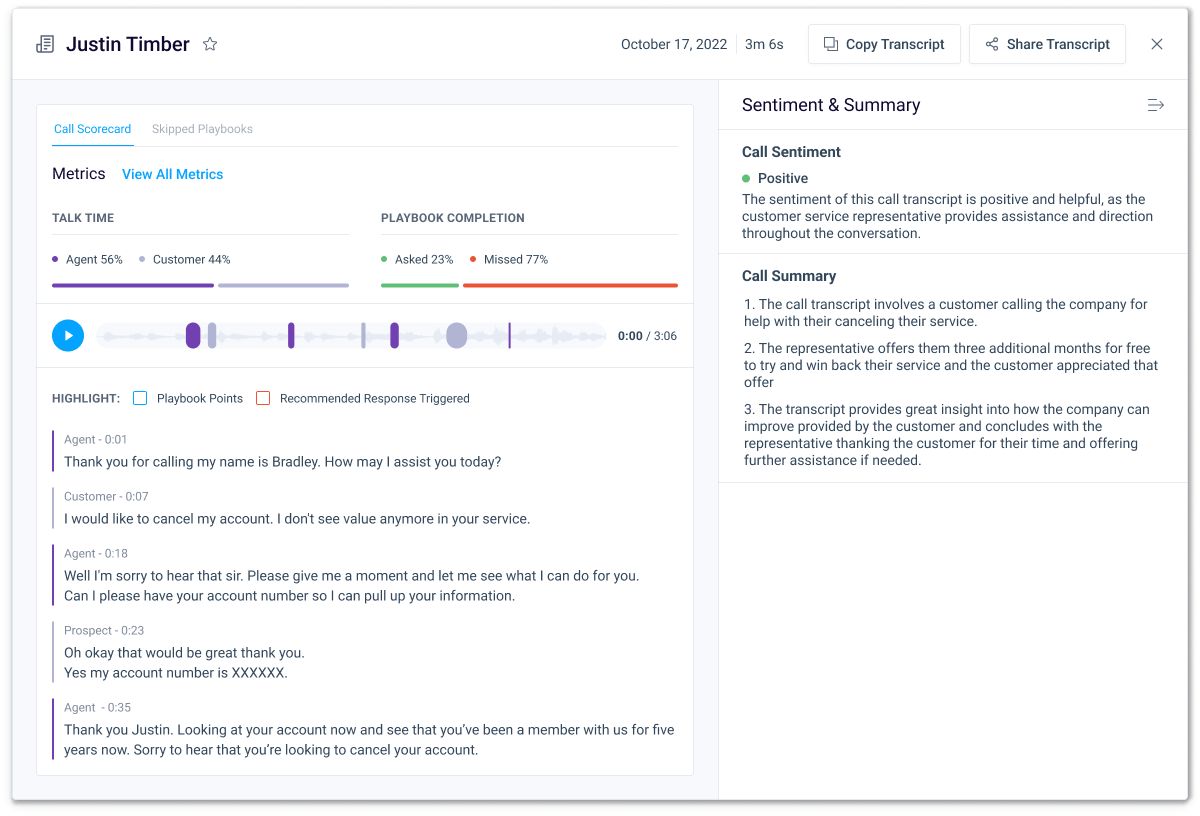Open the View All Metrics link
The width and height of the screenshot is (1200, 816).
[173, 174]
